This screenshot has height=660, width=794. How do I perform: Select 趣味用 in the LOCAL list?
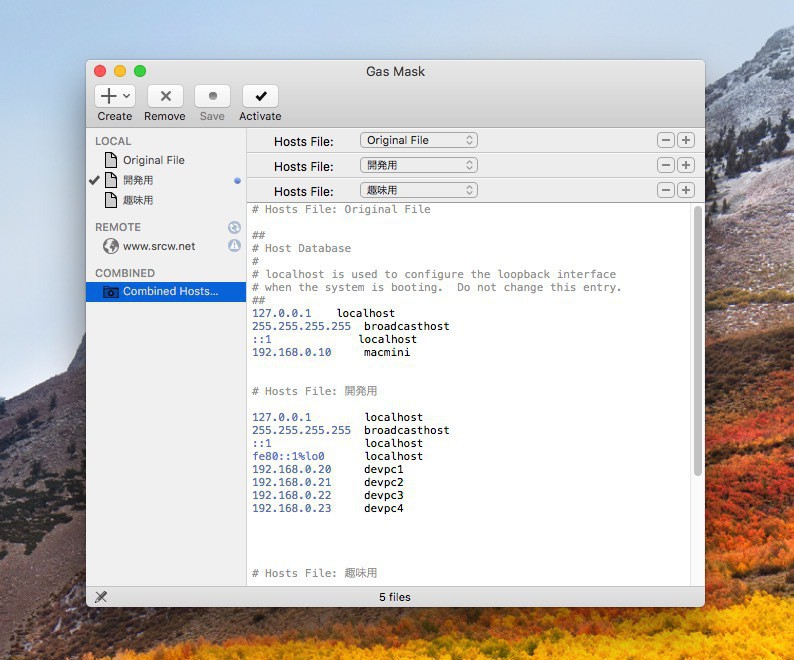[x=138, y=201]
